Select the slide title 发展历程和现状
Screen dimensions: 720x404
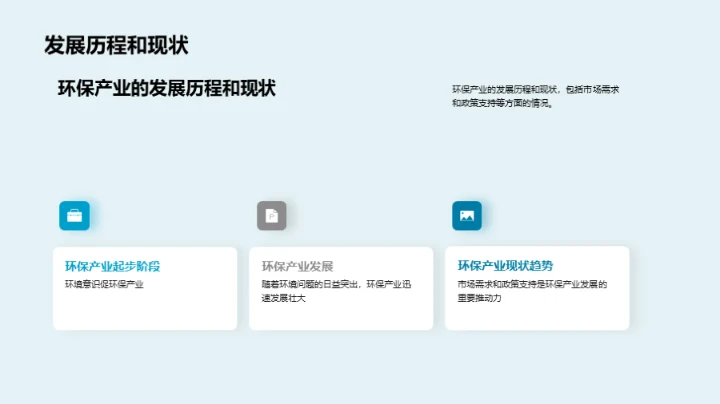click(x=116, y=45)
